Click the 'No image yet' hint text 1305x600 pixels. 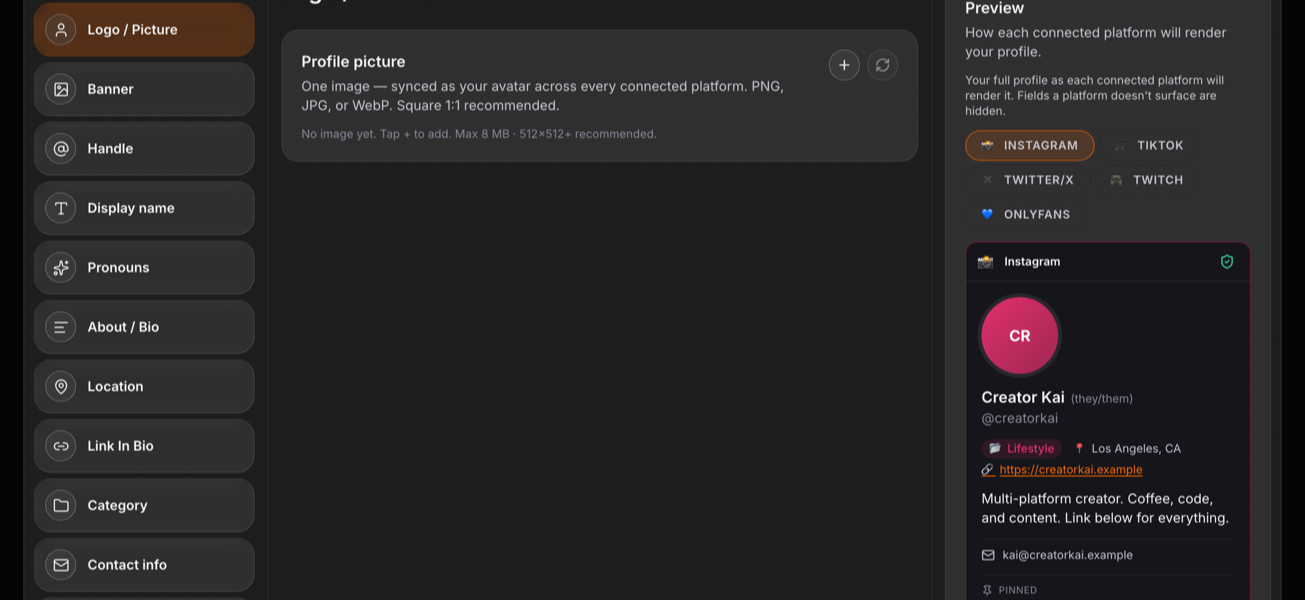(479, 134)
